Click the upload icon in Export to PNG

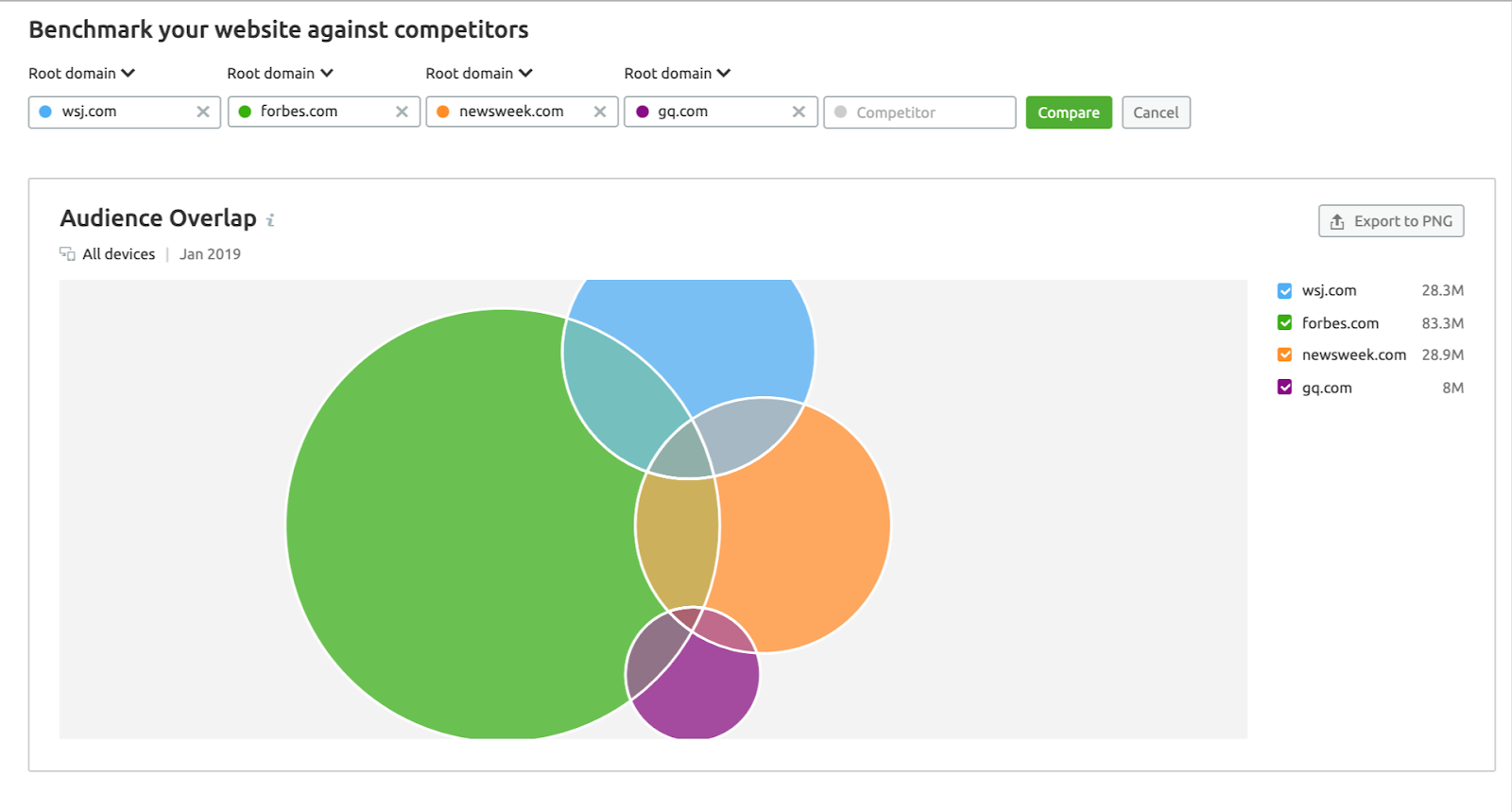point(1337,221)
